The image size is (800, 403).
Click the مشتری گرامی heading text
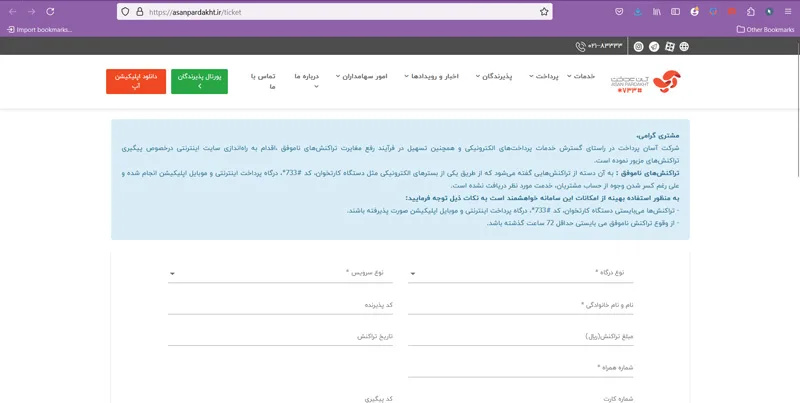click(658, 136)
